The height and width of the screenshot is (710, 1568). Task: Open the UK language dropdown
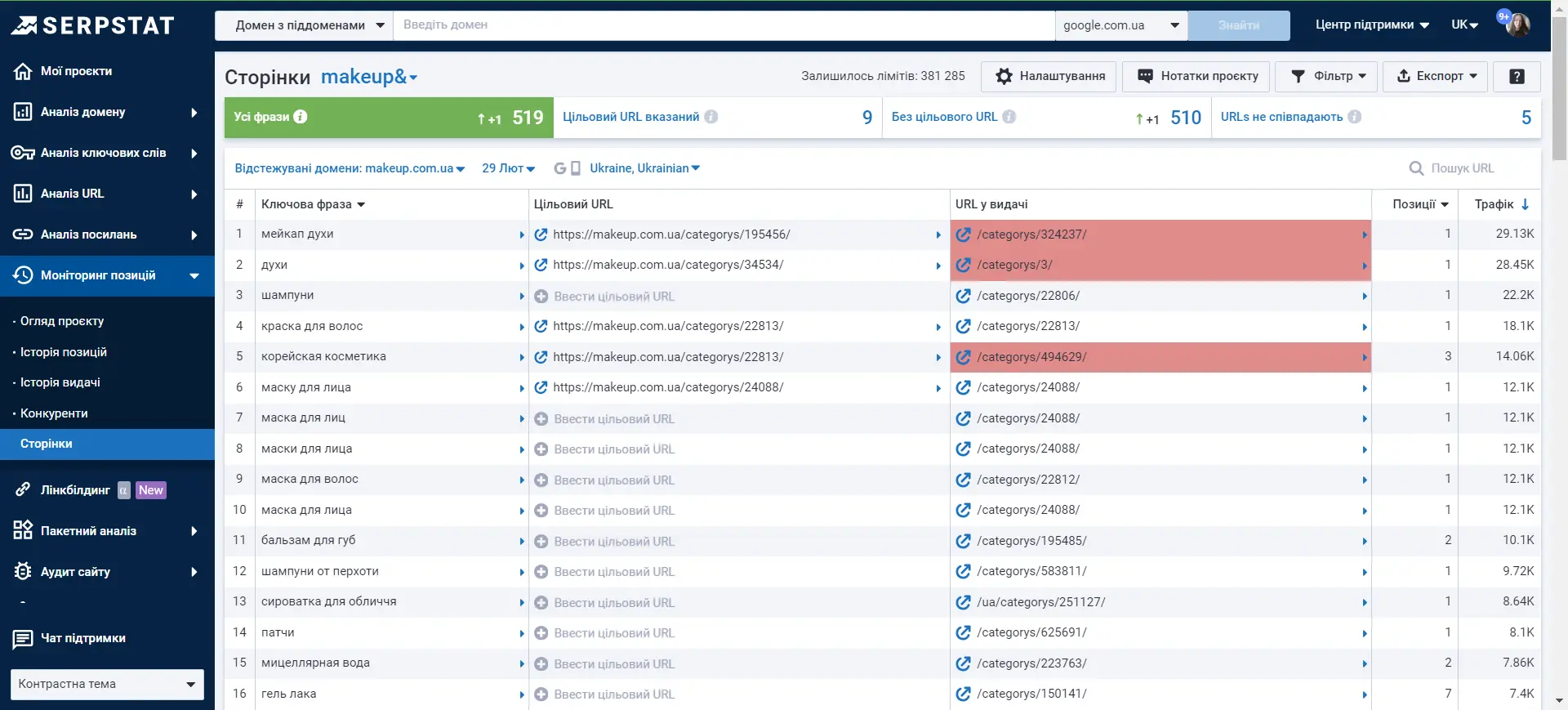1465,25
